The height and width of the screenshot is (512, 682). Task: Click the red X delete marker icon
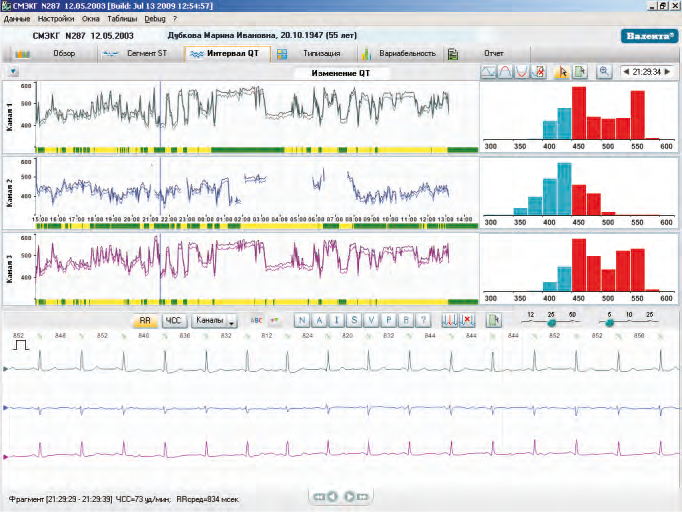tap(467, 321)
